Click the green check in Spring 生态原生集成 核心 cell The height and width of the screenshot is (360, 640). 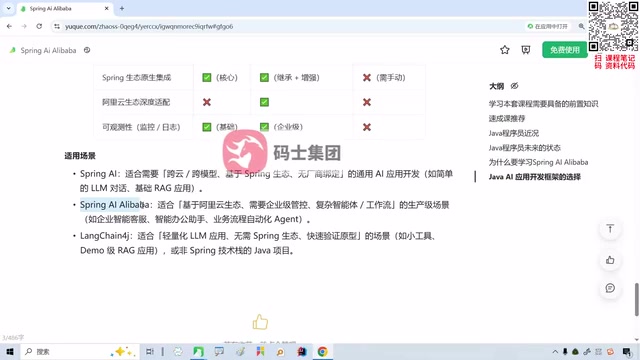pyautogui.click(x=207, y=78)
